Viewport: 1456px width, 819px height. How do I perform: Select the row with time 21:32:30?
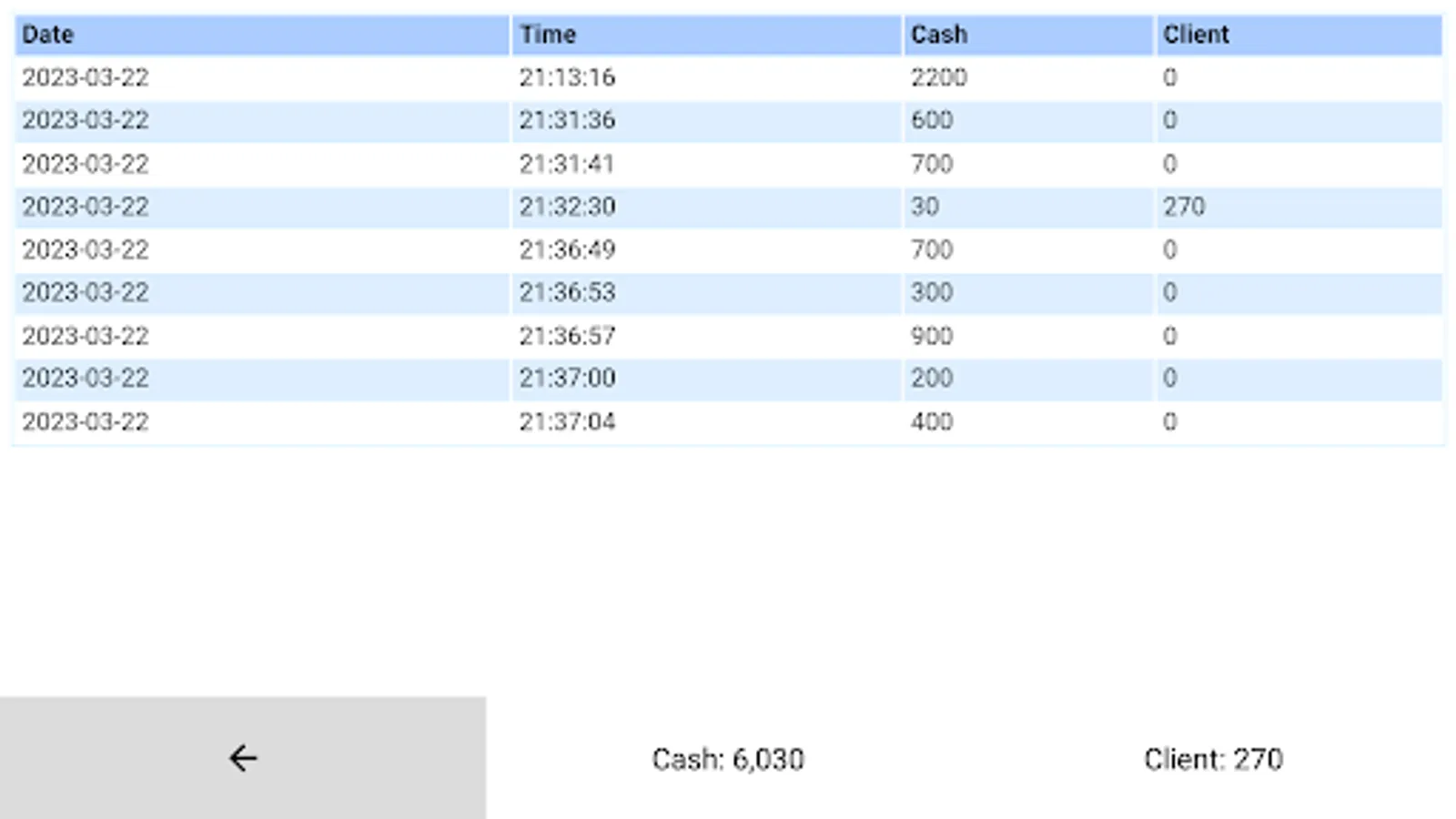click(x=567, y=207)
